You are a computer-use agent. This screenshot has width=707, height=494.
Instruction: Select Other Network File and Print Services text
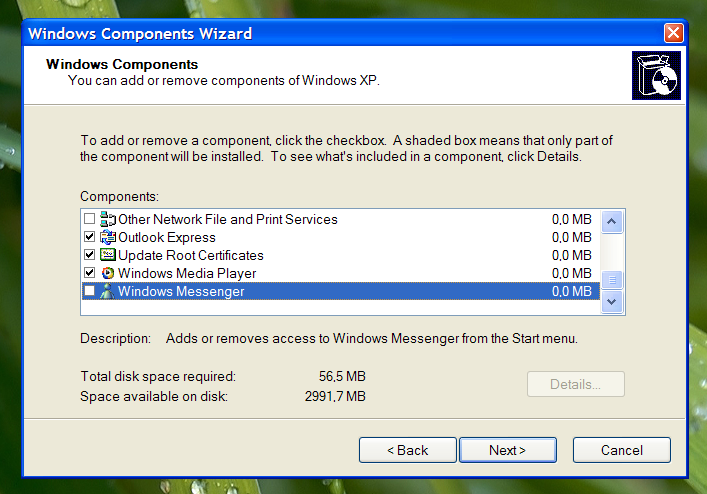pos(228,220)
